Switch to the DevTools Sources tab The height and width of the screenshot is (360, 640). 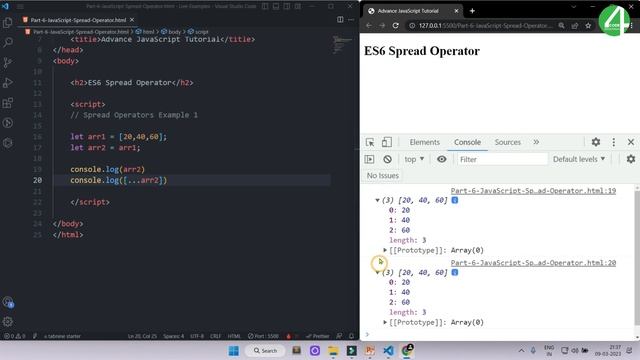[x=508, y=142]
